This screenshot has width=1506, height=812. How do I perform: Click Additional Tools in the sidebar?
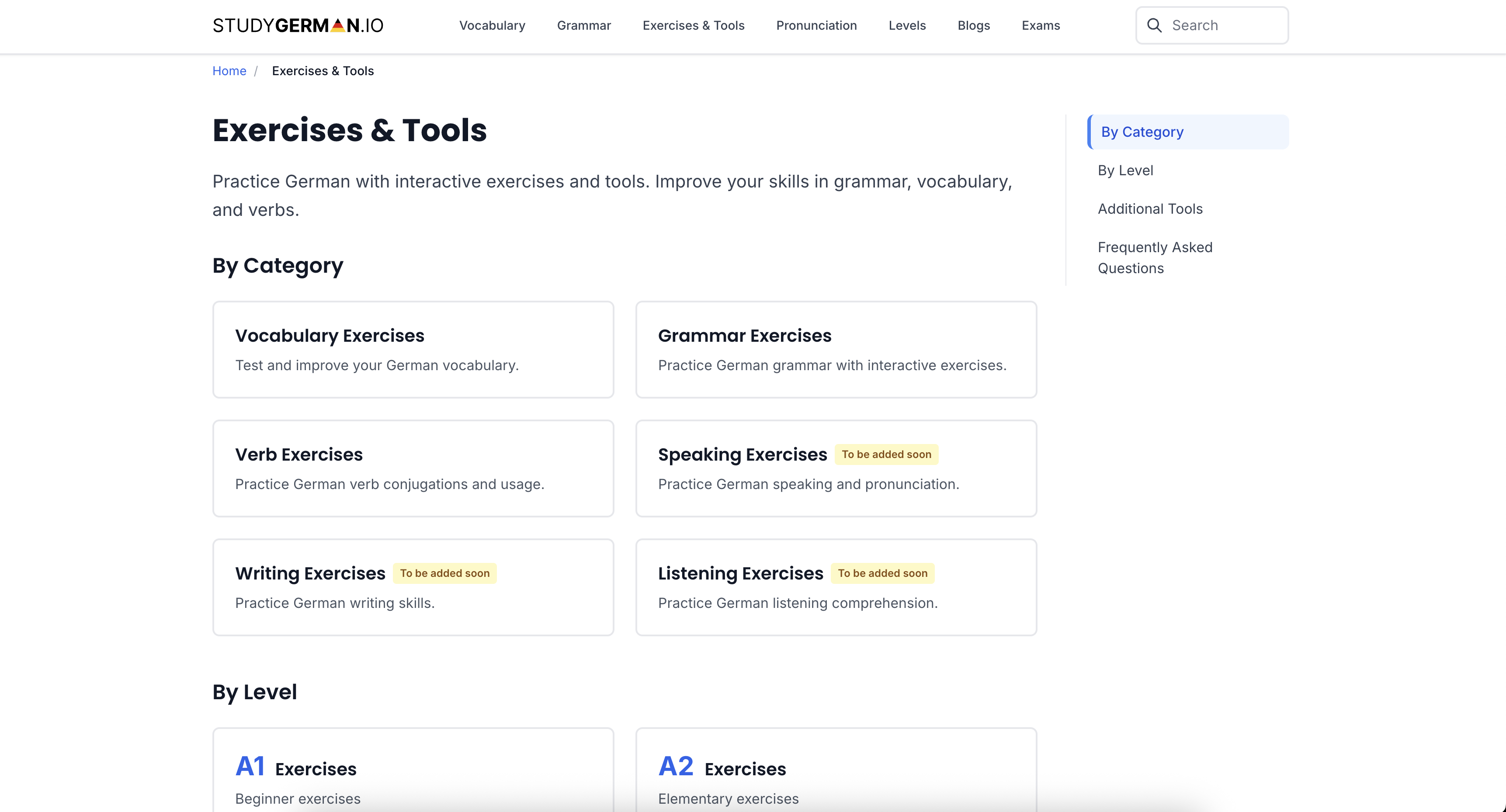(1150, 209)
